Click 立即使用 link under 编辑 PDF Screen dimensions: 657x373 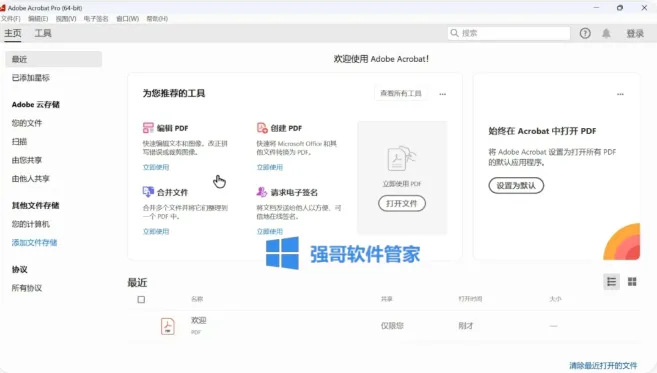tap(156, 167)
